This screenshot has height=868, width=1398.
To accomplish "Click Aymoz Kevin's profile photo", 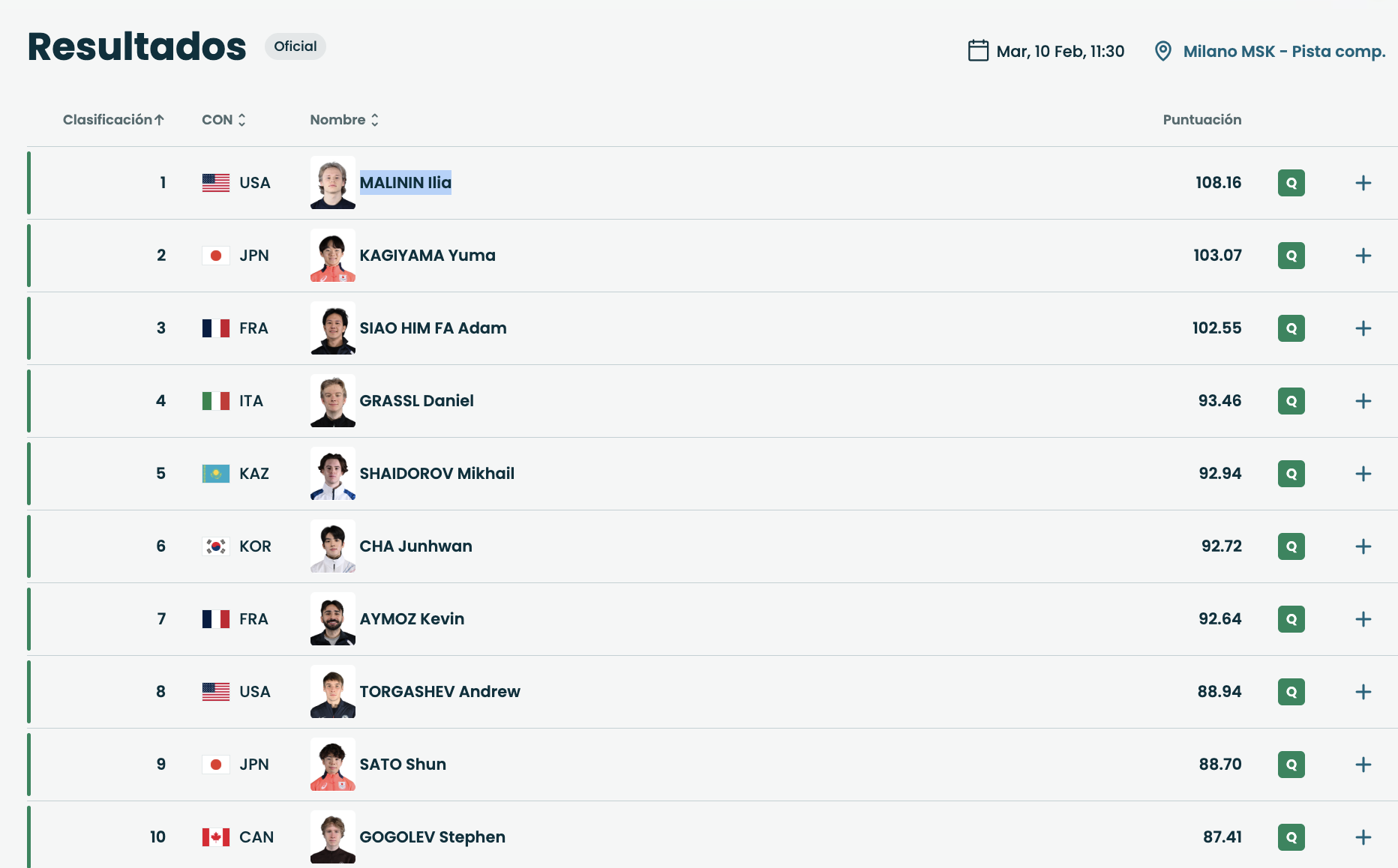I will coord(333,619).
